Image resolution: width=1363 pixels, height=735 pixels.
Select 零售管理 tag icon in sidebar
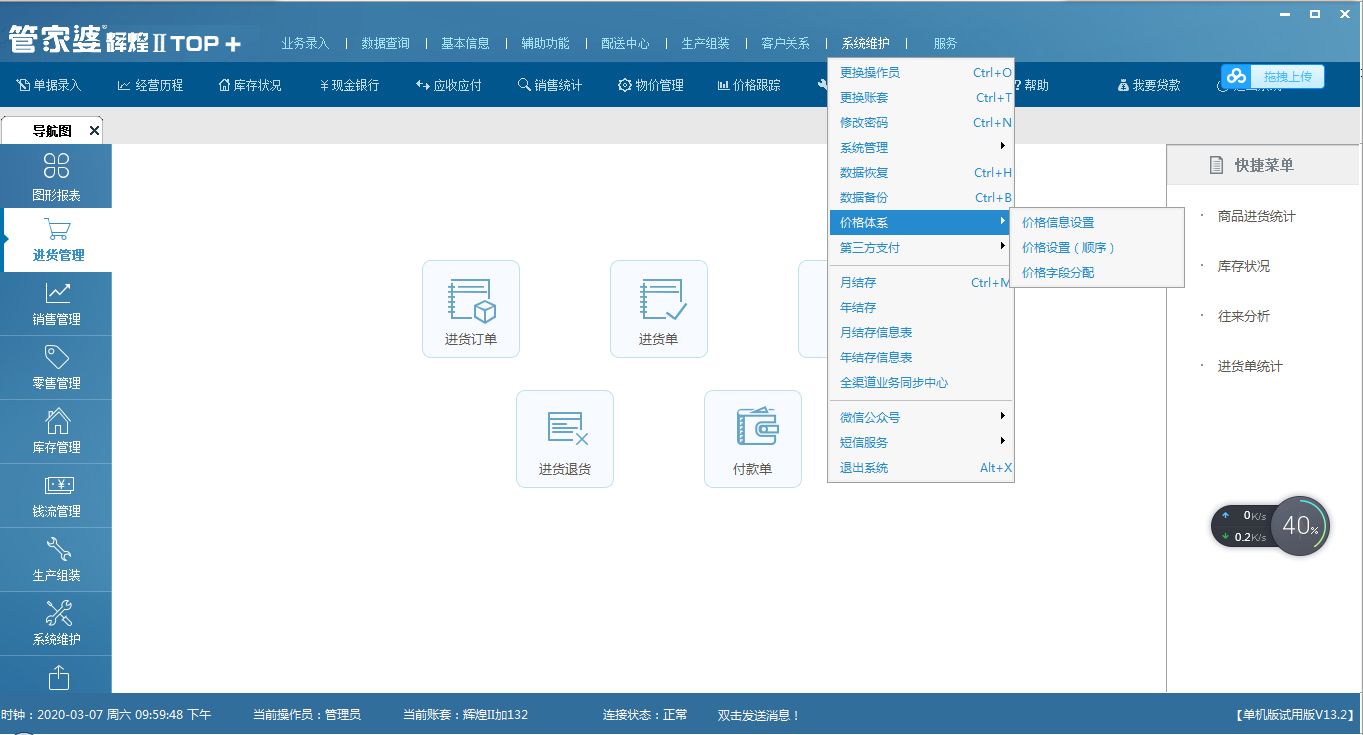[x=56, y=368]
